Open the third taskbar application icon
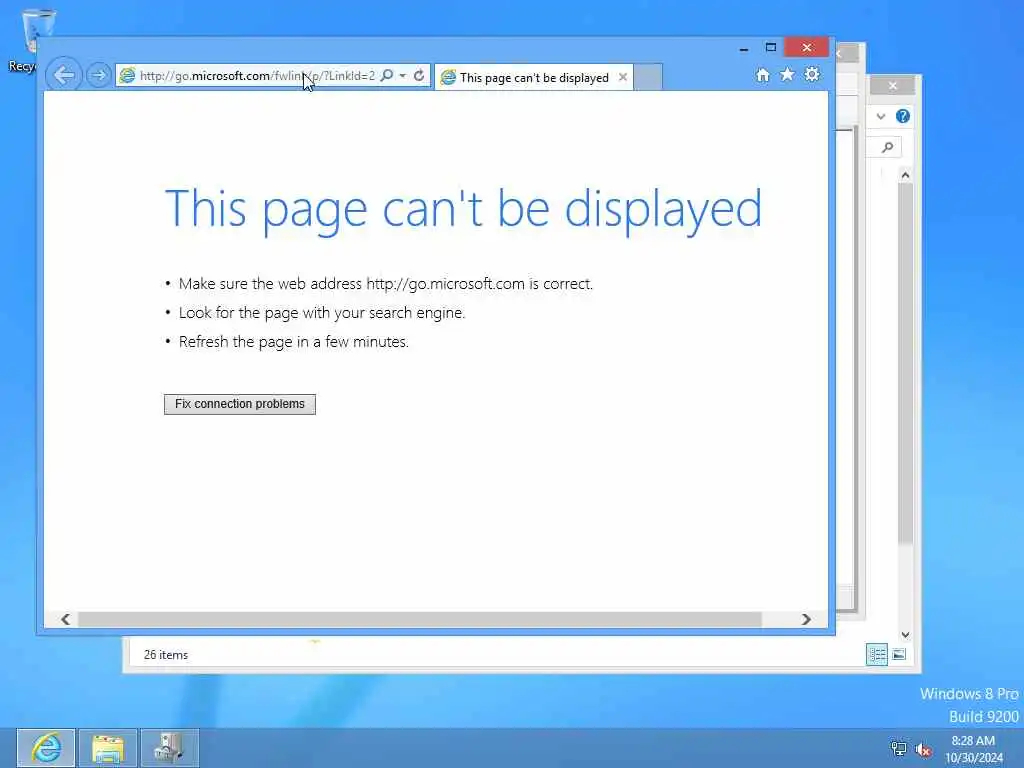This screenshot has height=768, width=1024. 170,748
